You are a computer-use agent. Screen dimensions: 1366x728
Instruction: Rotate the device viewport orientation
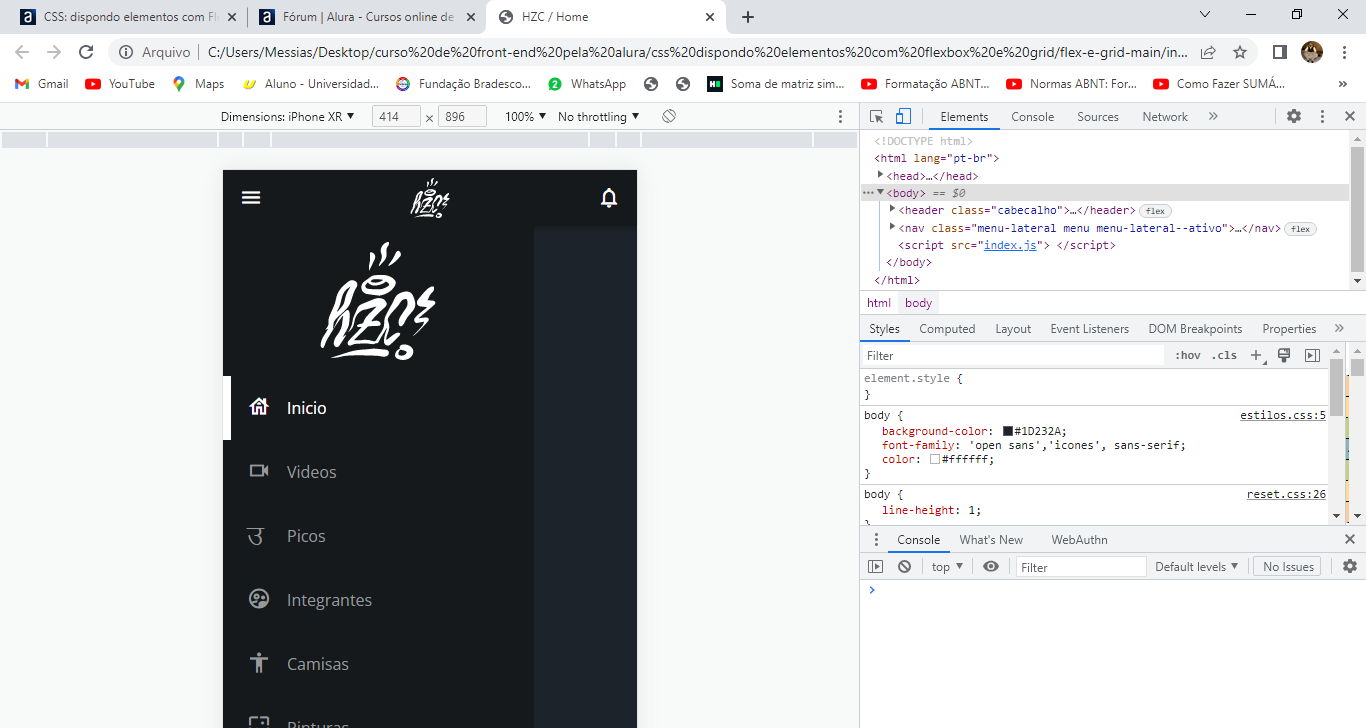[x=669, y=116]
